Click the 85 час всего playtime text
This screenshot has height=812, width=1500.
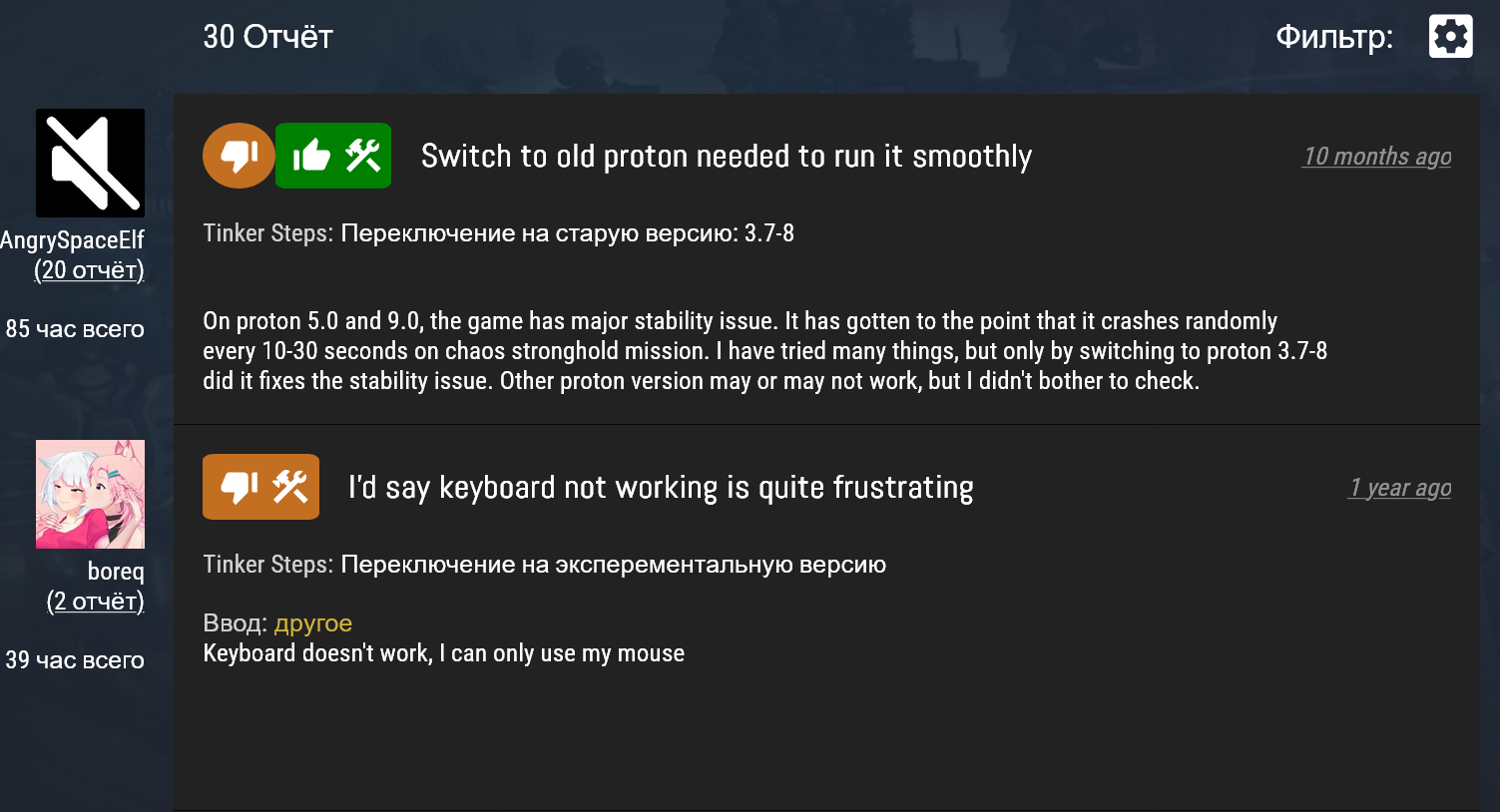point(75,329)
